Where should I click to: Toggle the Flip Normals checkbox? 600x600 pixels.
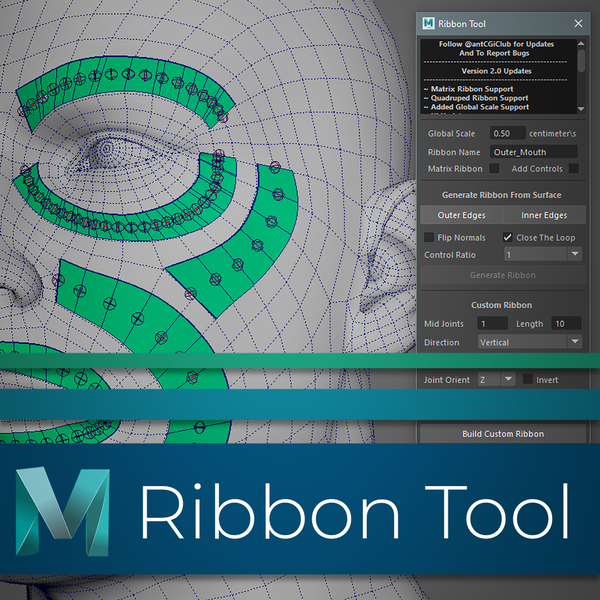click(429, 237)
